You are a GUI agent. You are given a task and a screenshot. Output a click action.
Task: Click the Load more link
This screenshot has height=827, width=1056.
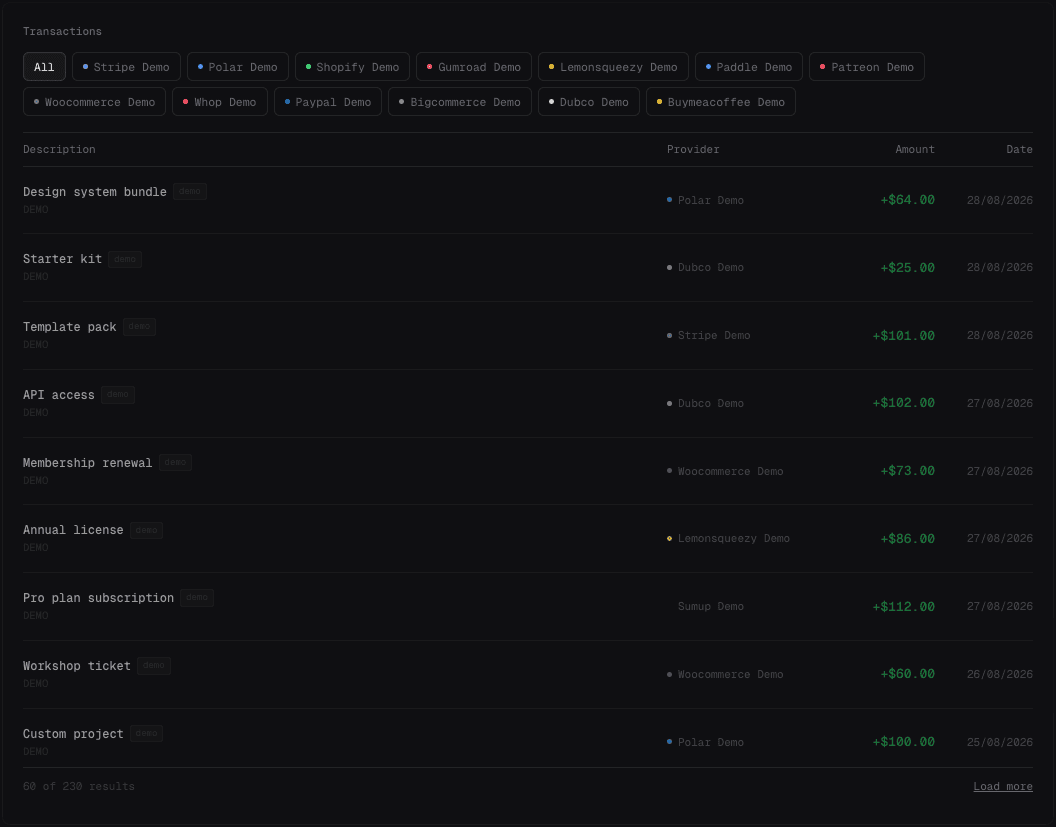(1002, 786)
